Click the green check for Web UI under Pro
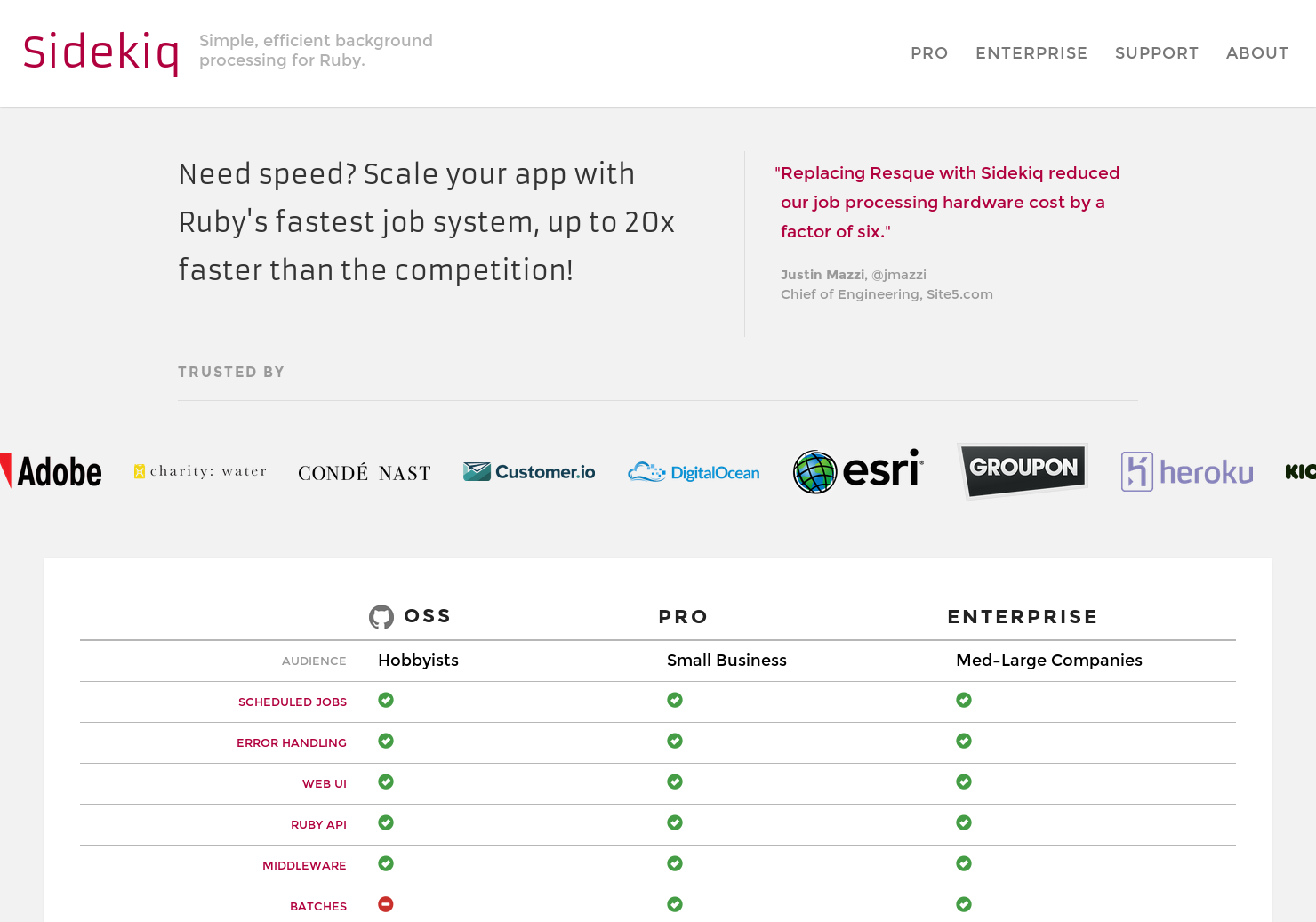 tap(675, 782)
